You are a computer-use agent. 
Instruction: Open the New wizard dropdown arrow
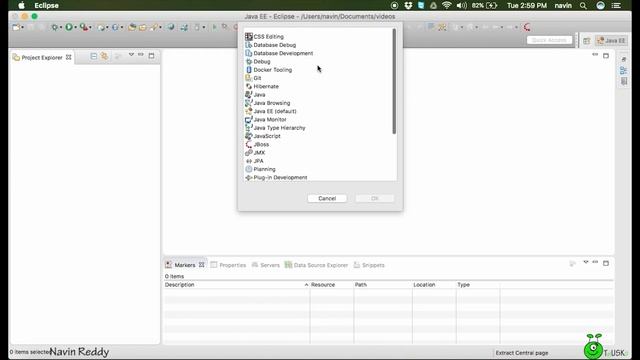pos(22,28)
